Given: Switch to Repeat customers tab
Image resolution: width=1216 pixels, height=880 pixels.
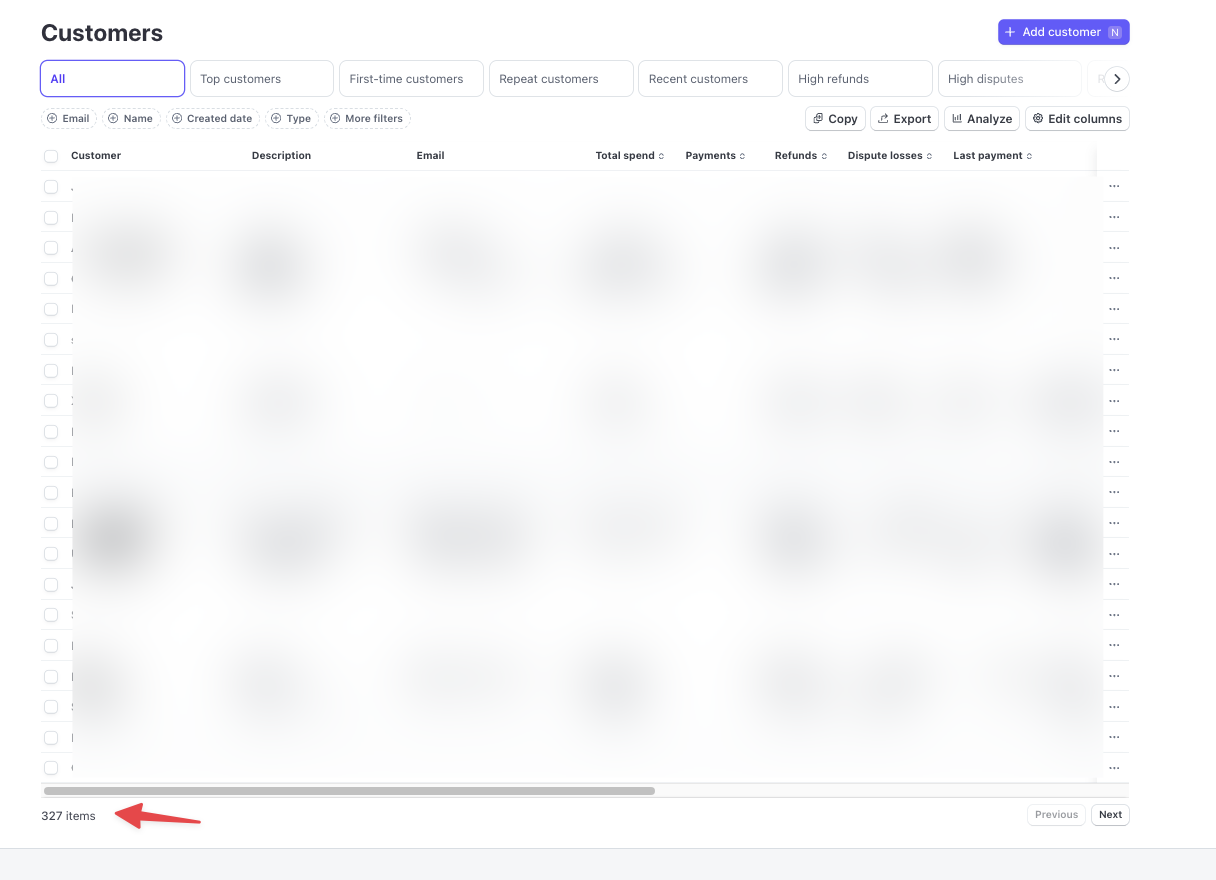Looking at the screenshot, I should tap(561, 79).
